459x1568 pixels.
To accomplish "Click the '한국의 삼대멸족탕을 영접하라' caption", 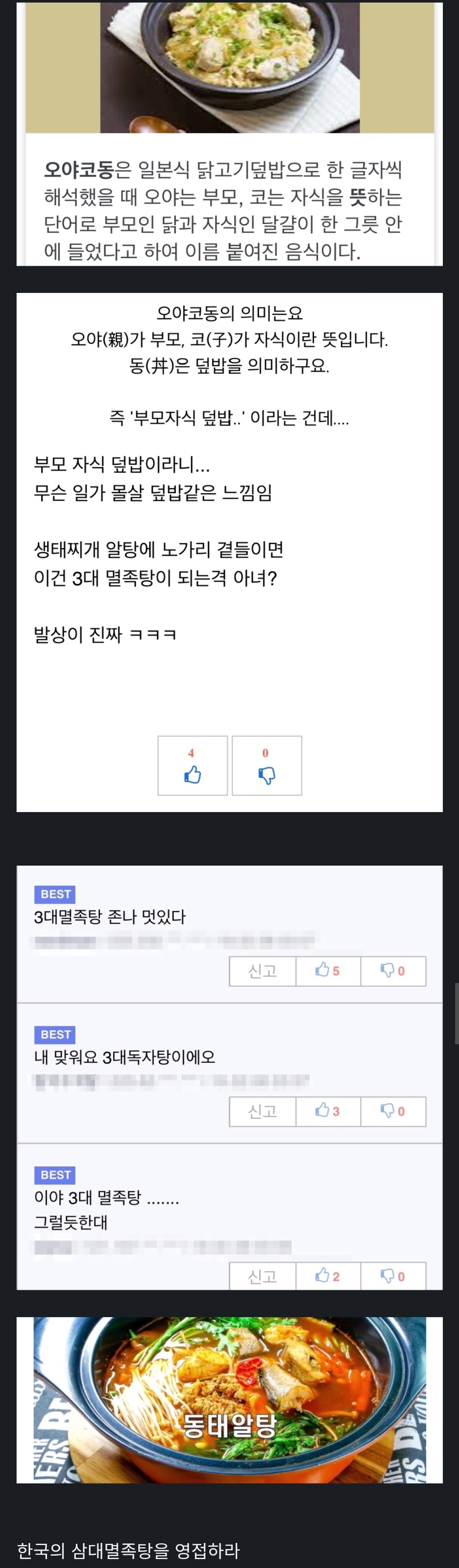I will [x=128, y=1550].
